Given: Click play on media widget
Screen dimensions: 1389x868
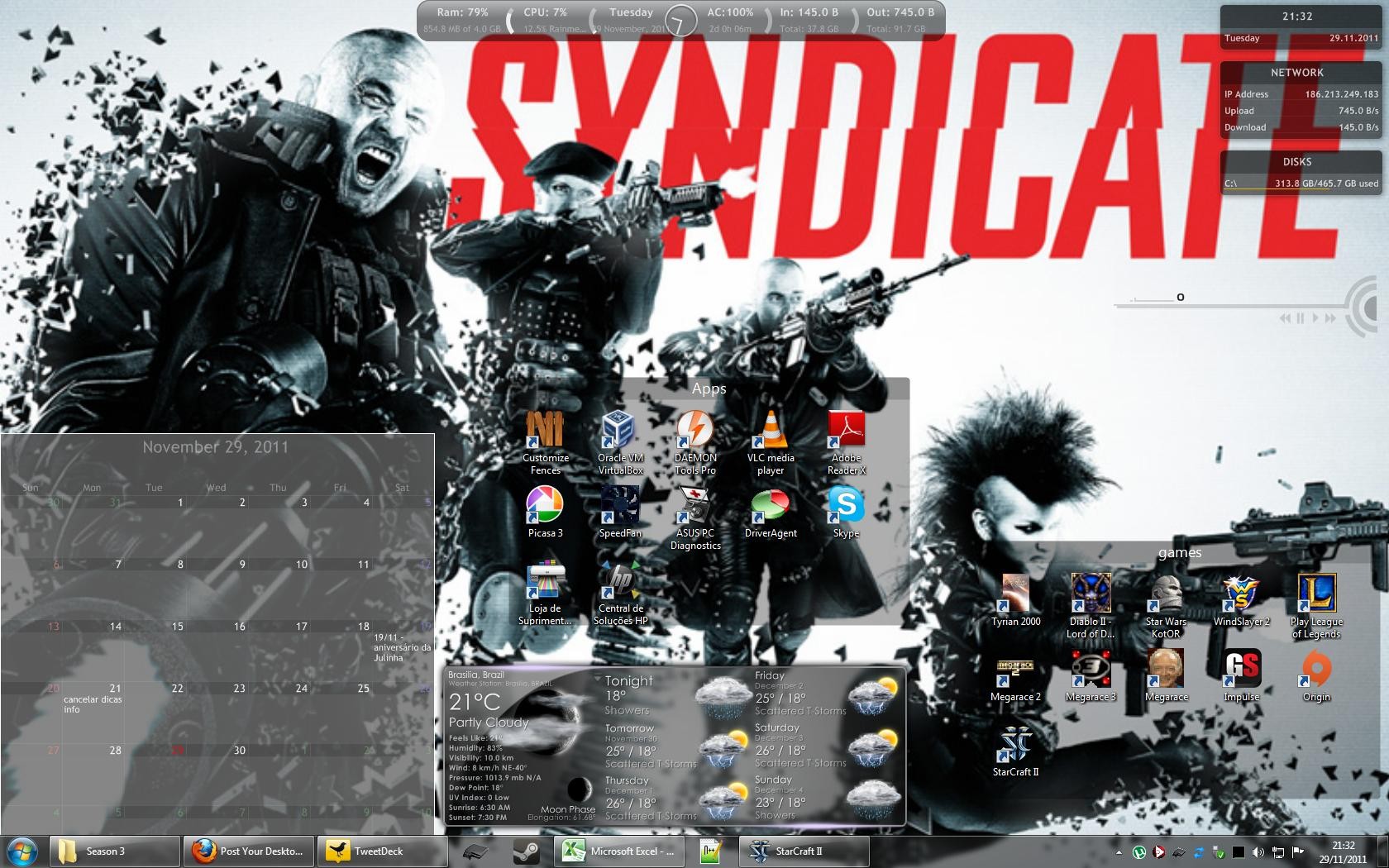Looking at the screenshot, I should tap(1315, 318).
